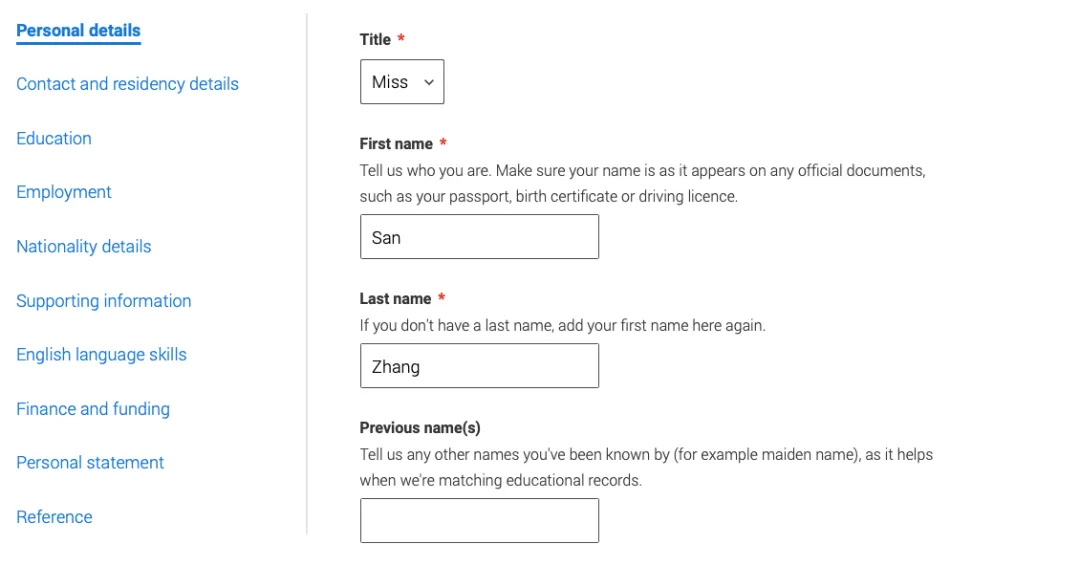Open Nationality details in sidebar
Screen dimensions: 1080x566
pyautogui.click(x=83, y=247)
